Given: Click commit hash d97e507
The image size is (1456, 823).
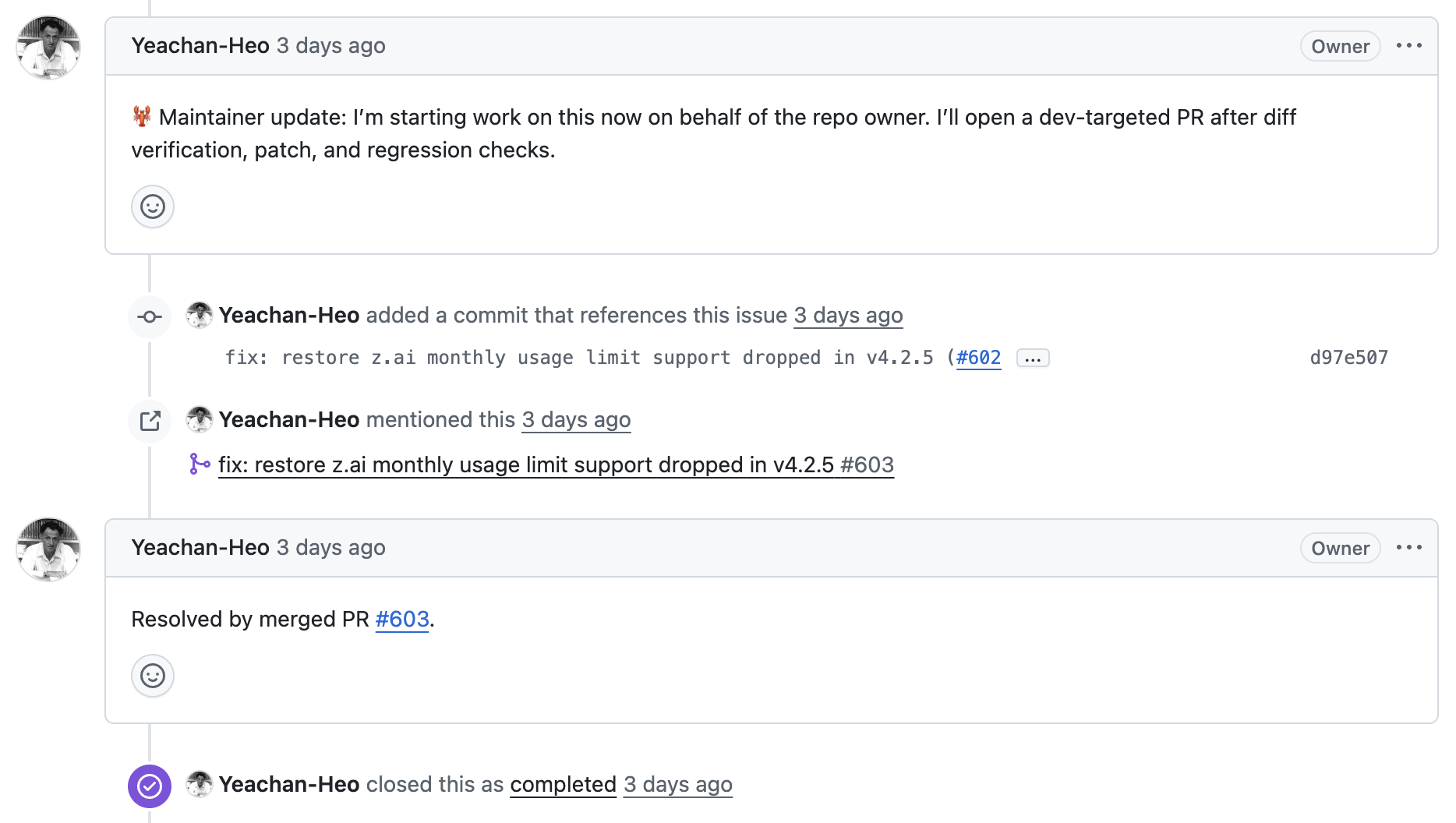Looking at the screenshot, I should [x=1348, y=358].
